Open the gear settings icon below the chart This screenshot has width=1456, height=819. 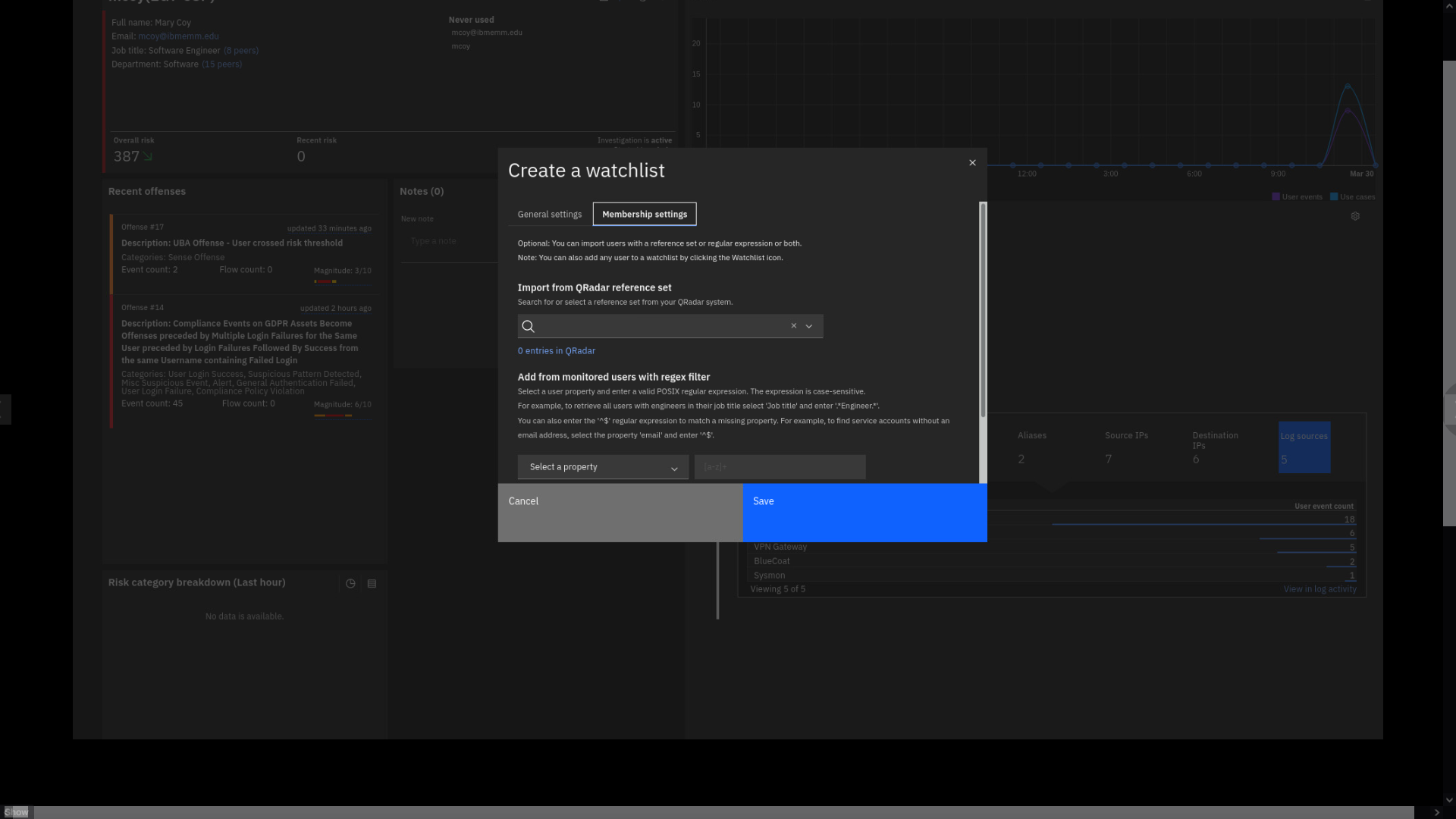click(x=1355, y=217)
